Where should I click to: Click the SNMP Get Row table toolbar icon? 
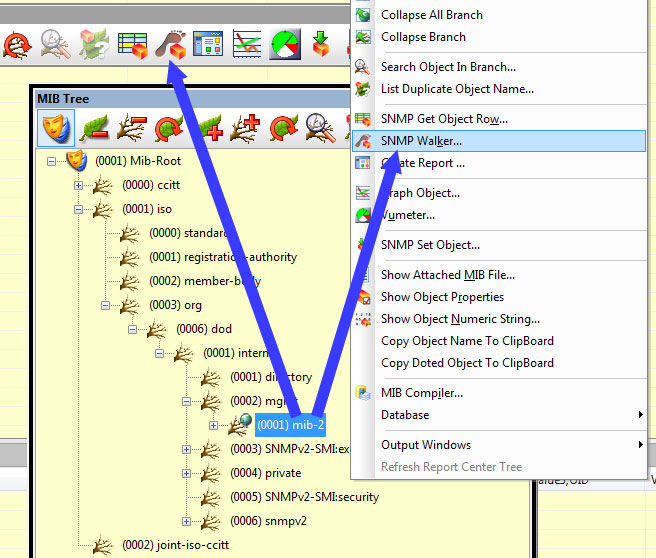pyautogui.click(x=133, y=45)
